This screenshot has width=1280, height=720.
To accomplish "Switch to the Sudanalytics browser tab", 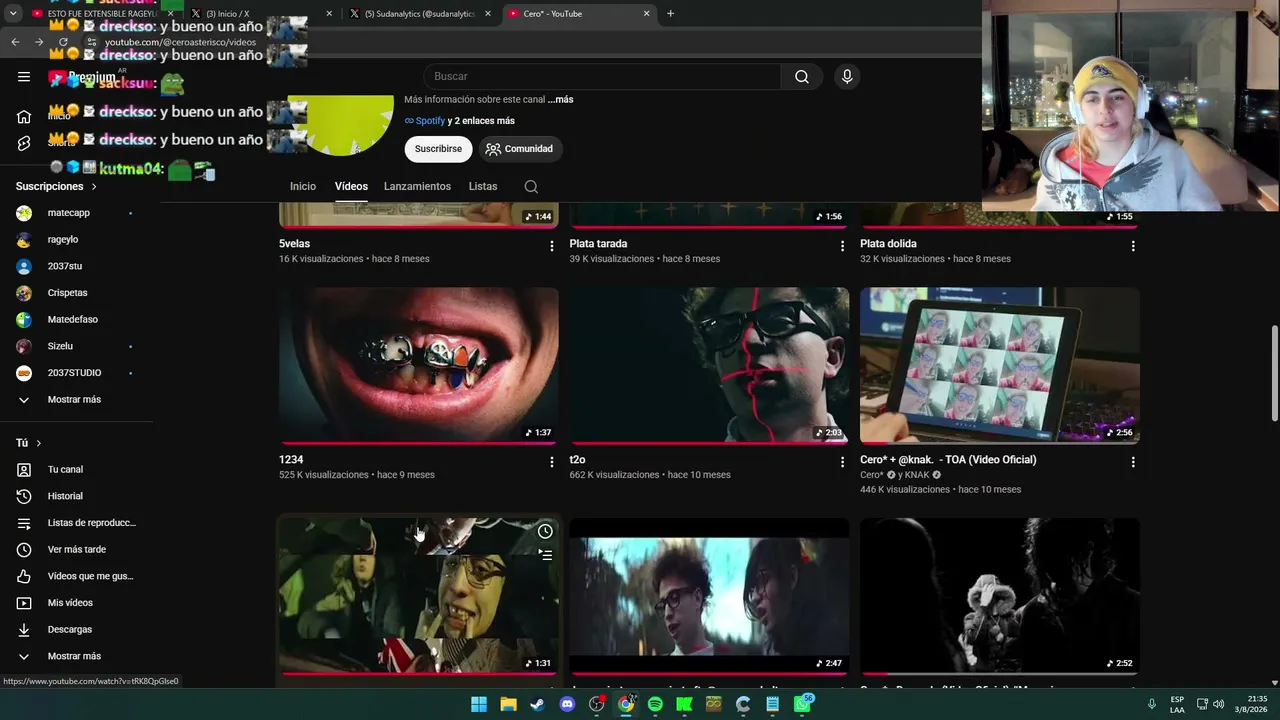I will point(420,14).
